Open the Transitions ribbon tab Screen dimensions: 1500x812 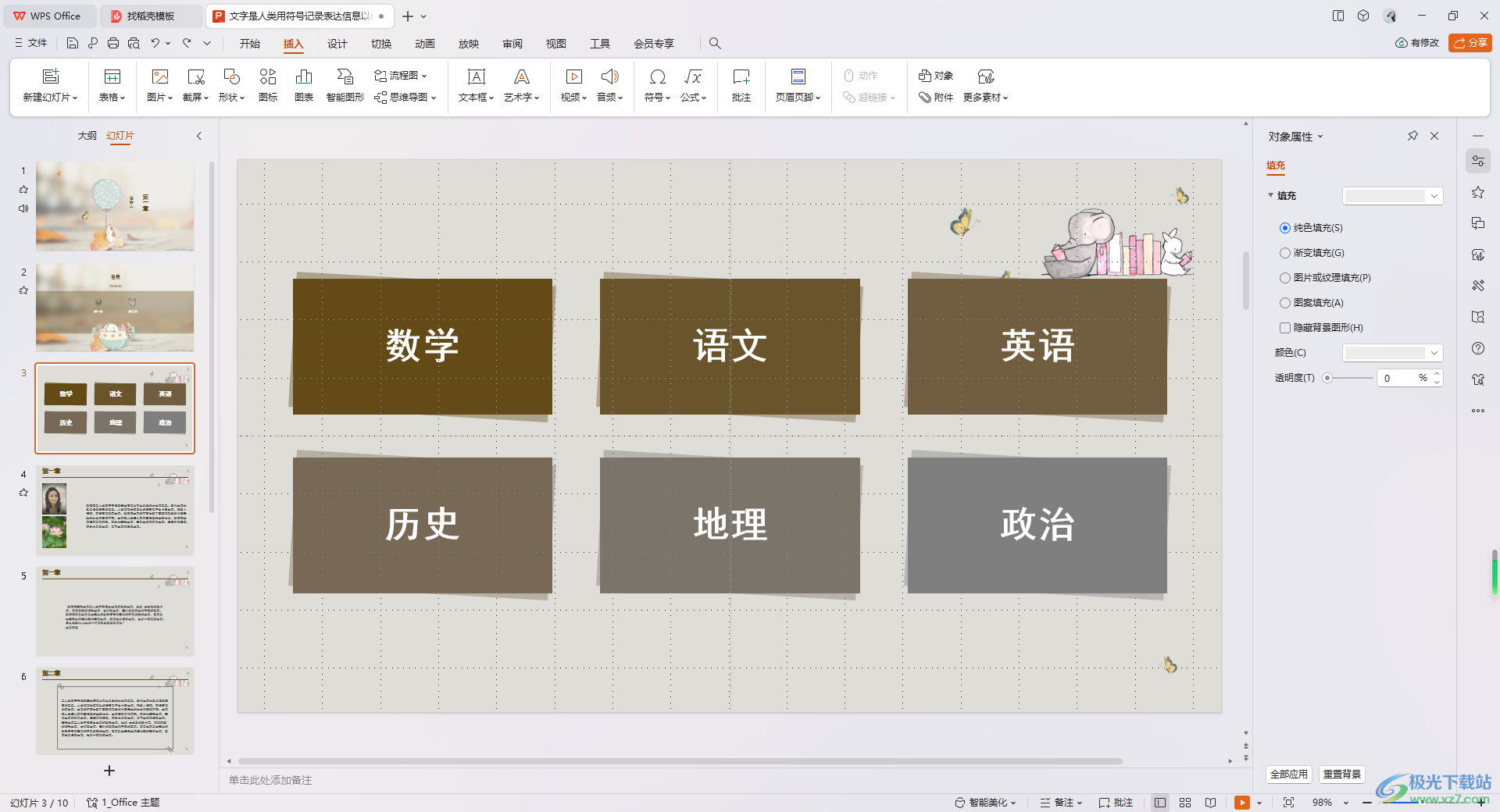(381, 44)
